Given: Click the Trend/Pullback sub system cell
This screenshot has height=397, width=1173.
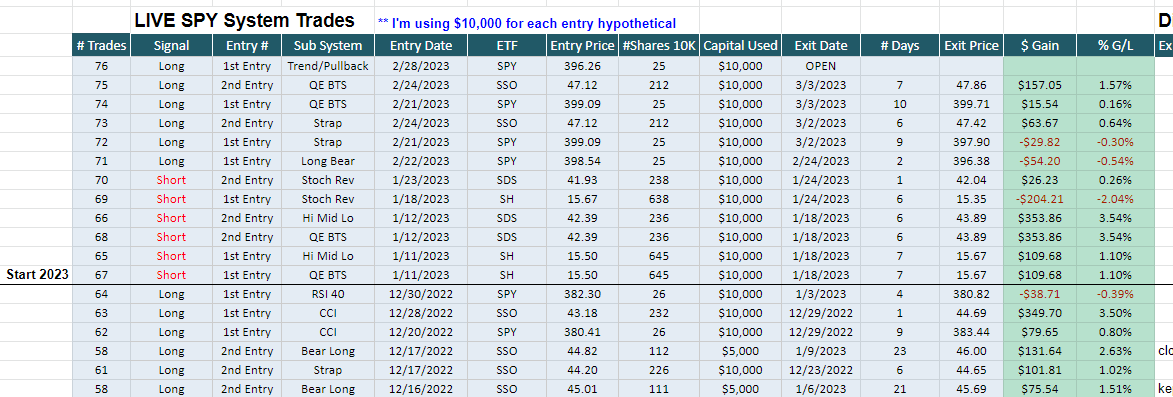Looking at the screenshot, I should [328, 66].
